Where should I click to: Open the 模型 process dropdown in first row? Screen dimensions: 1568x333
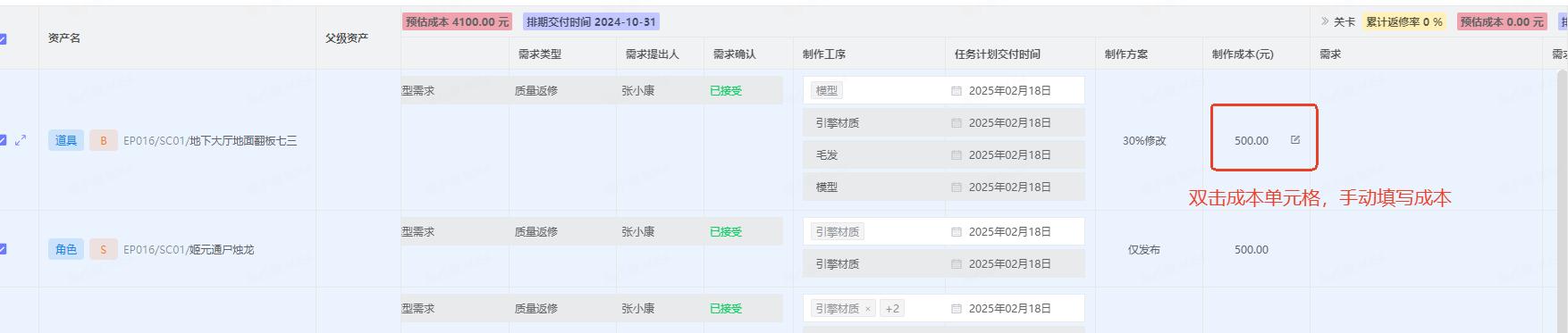873,90
